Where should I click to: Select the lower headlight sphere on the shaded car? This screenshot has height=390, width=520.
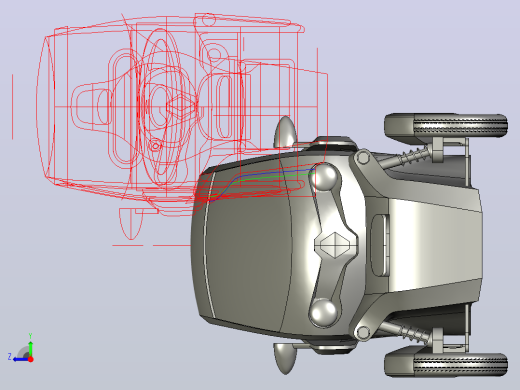323,313
